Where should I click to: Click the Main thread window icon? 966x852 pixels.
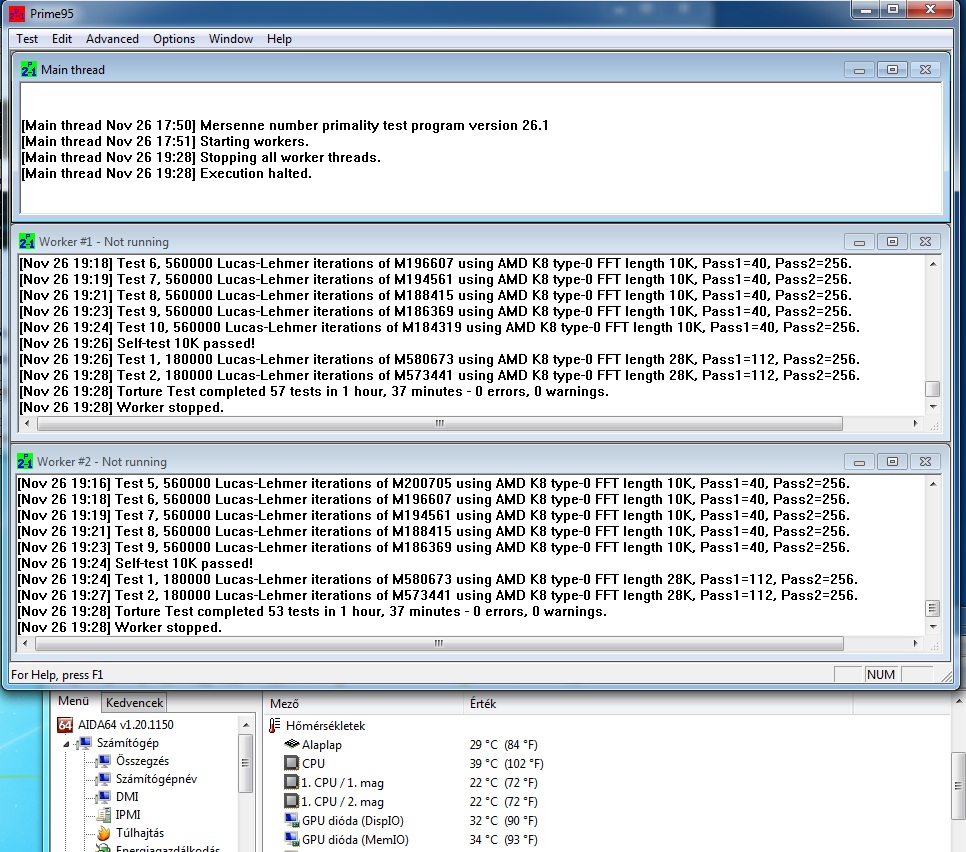coord(28,69)
